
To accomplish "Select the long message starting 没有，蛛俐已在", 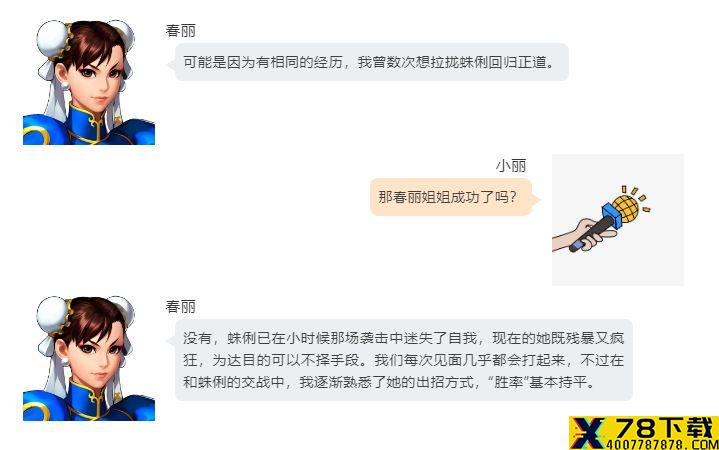I will coord(404,360).
